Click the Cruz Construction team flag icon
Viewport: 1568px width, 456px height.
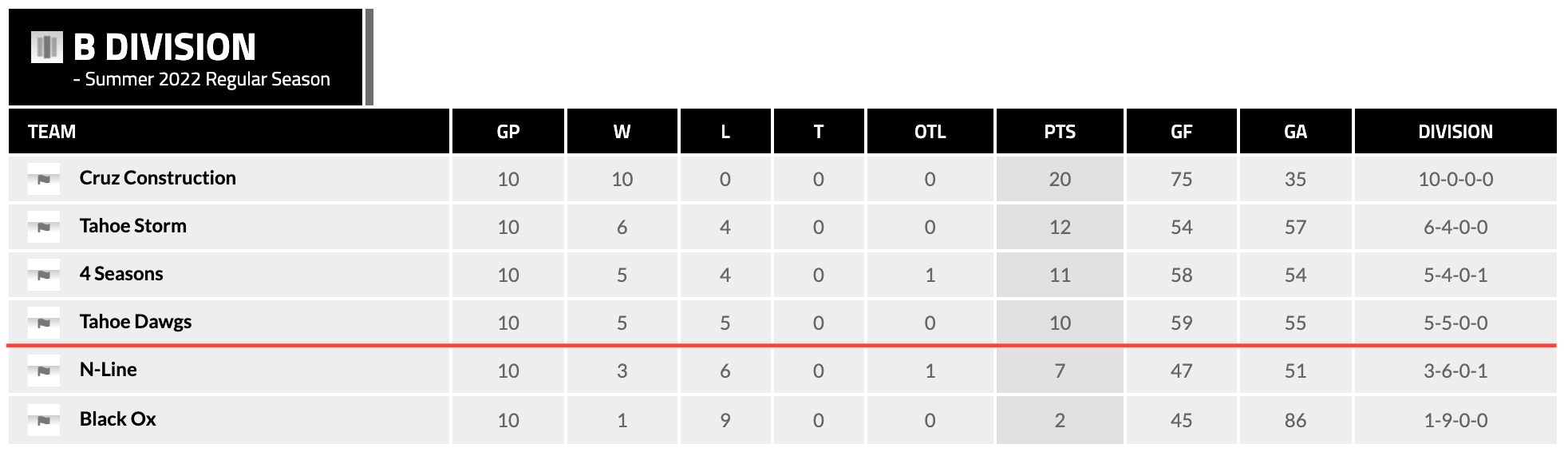point(44,179)
